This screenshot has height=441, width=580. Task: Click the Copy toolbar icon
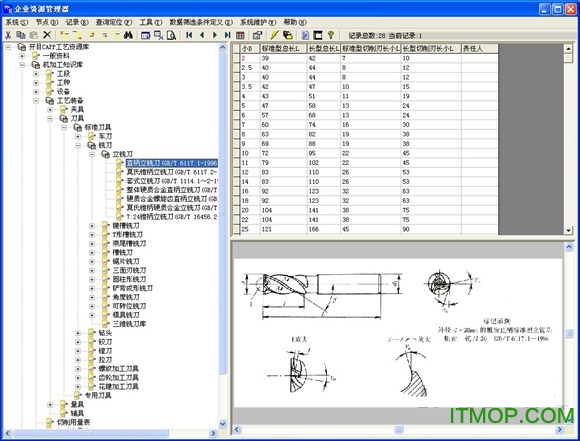coord(21,35)
